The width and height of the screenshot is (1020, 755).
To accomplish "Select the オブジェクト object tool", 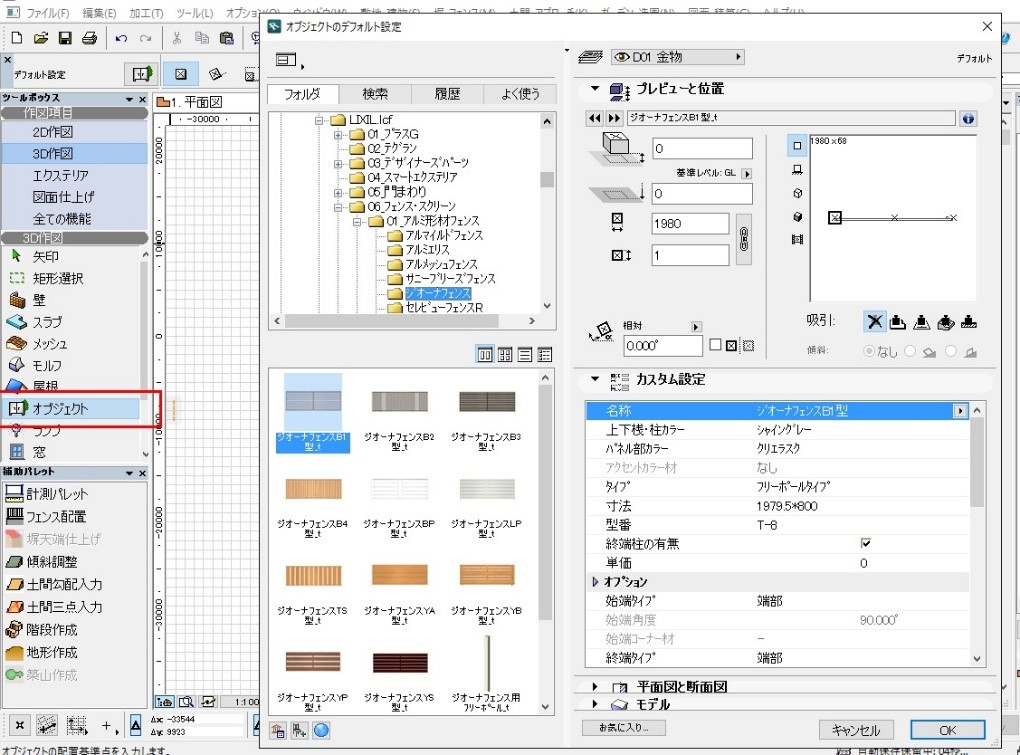I will click(x=70, y=408).
